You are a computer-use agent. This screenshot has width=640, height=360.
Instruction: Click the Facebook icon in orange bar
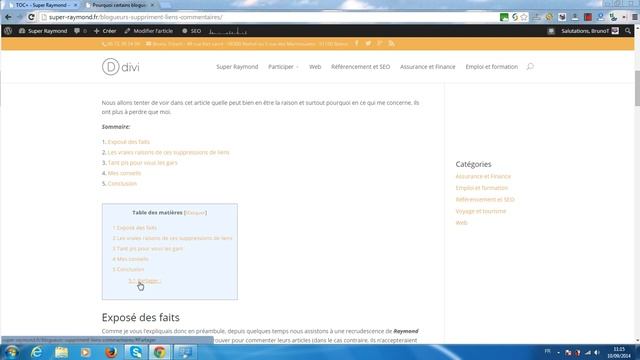coord(356,43)
